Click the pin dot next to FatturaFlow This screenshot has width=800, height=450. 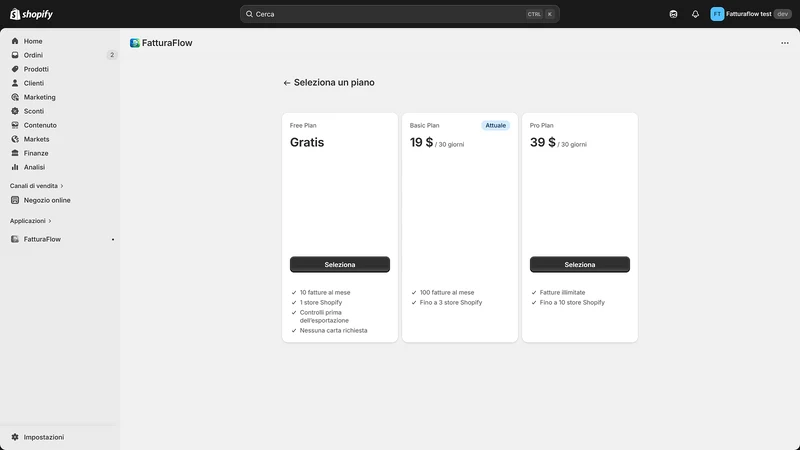[113, 239]
